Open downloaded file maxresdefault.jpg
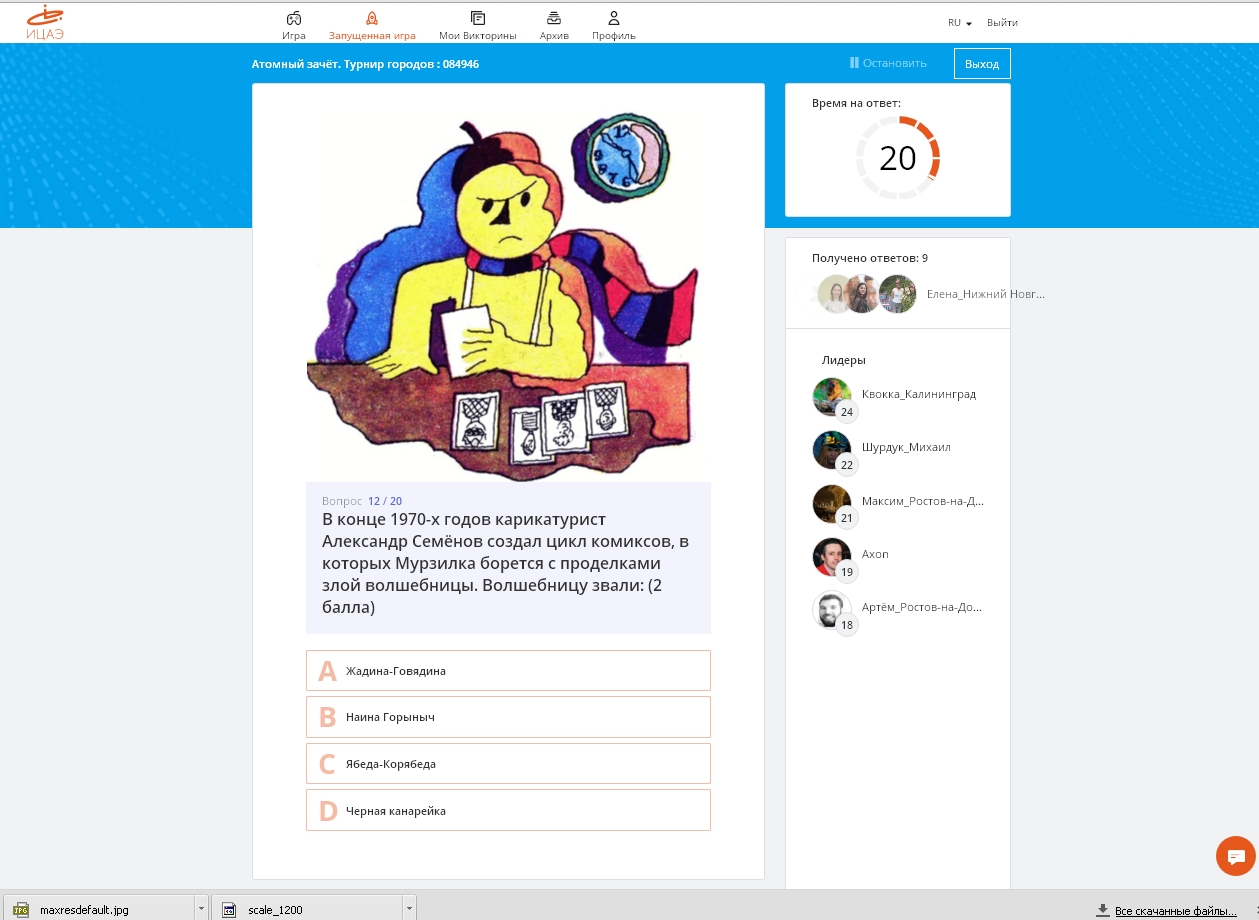The image size is (1259, 920). 98,909
